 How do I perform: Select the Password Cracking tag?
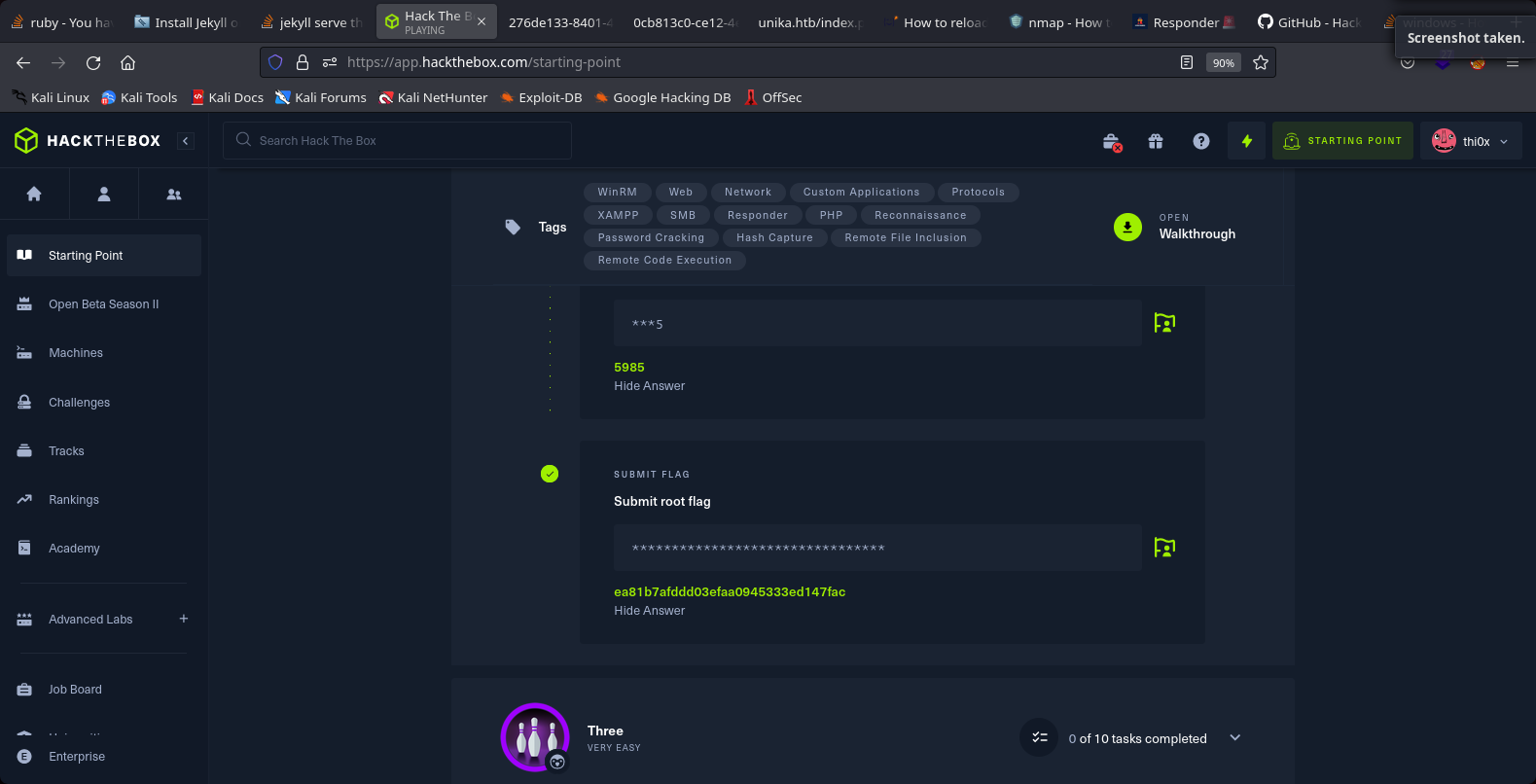[x=651, y=237]
